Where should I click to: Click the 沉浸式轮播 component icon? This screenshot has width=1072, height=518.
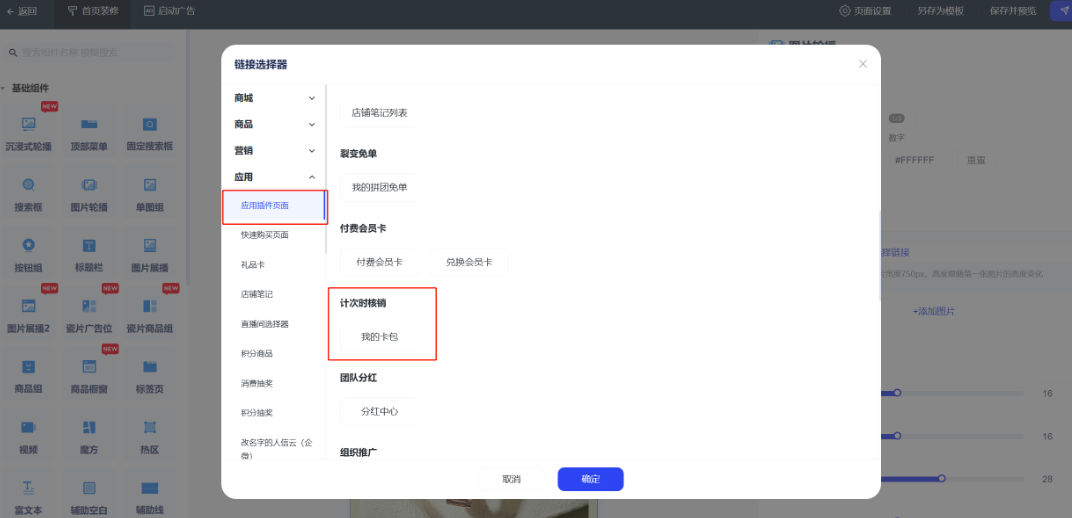[29, 125]
